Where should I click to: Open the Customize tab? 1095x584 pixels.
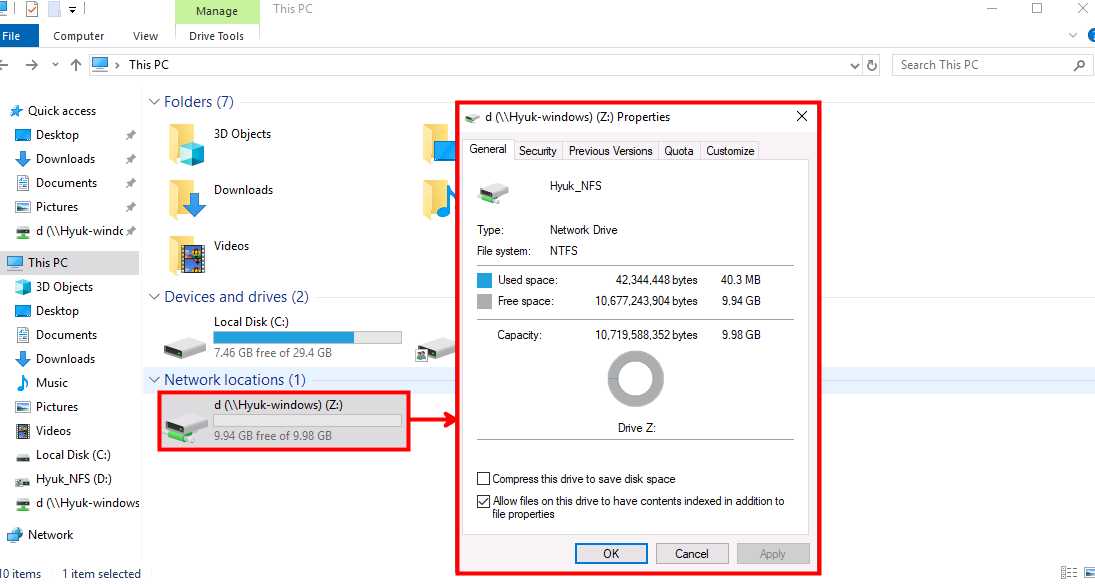pyautogui.click(x=730, y=151)
